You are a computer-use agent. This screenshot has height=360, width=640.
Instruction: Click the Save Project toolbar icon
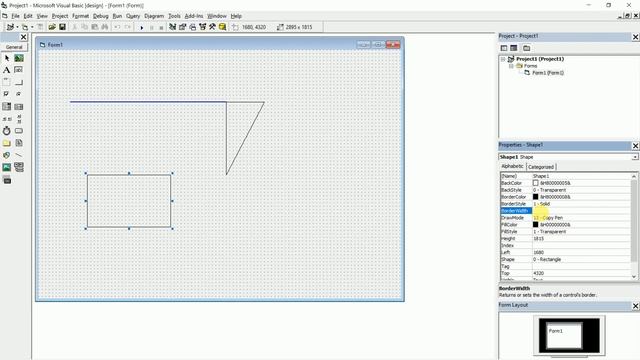point(62,27)
